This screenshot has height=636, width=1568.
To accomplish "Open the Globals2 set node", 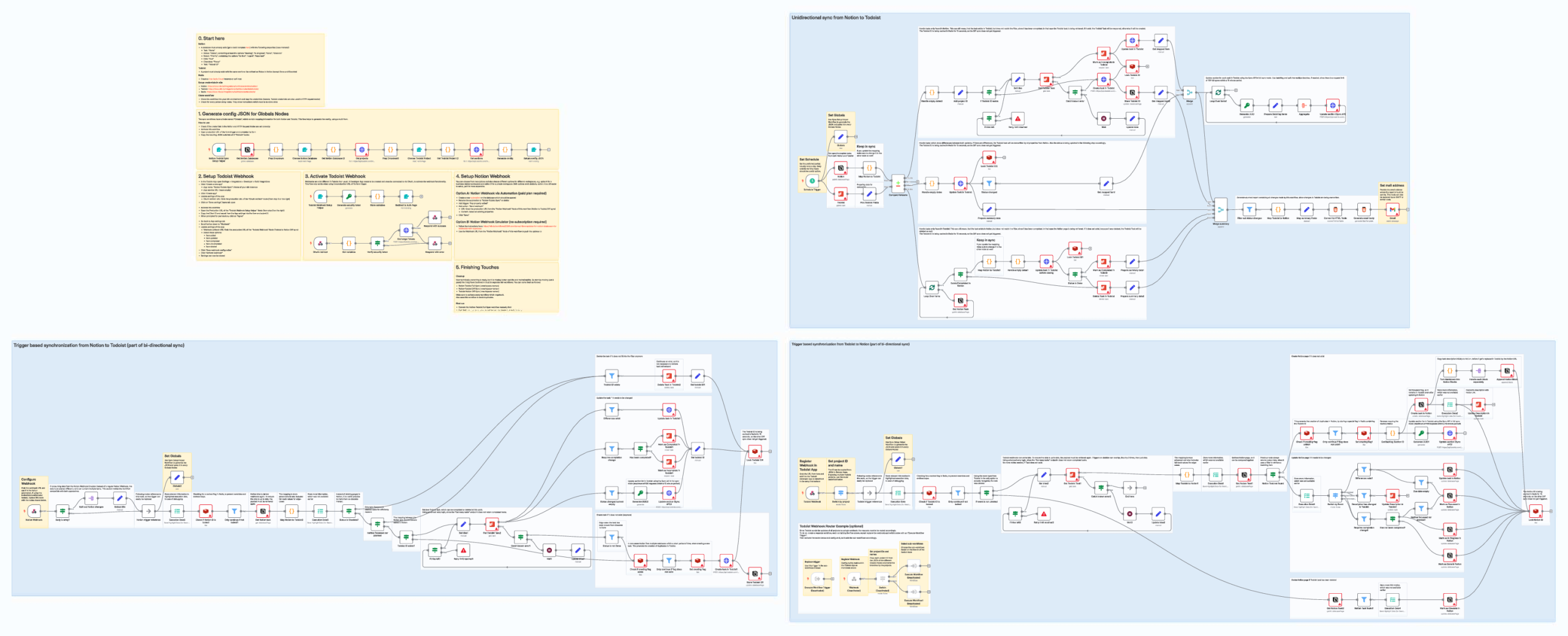I will 177,477.
